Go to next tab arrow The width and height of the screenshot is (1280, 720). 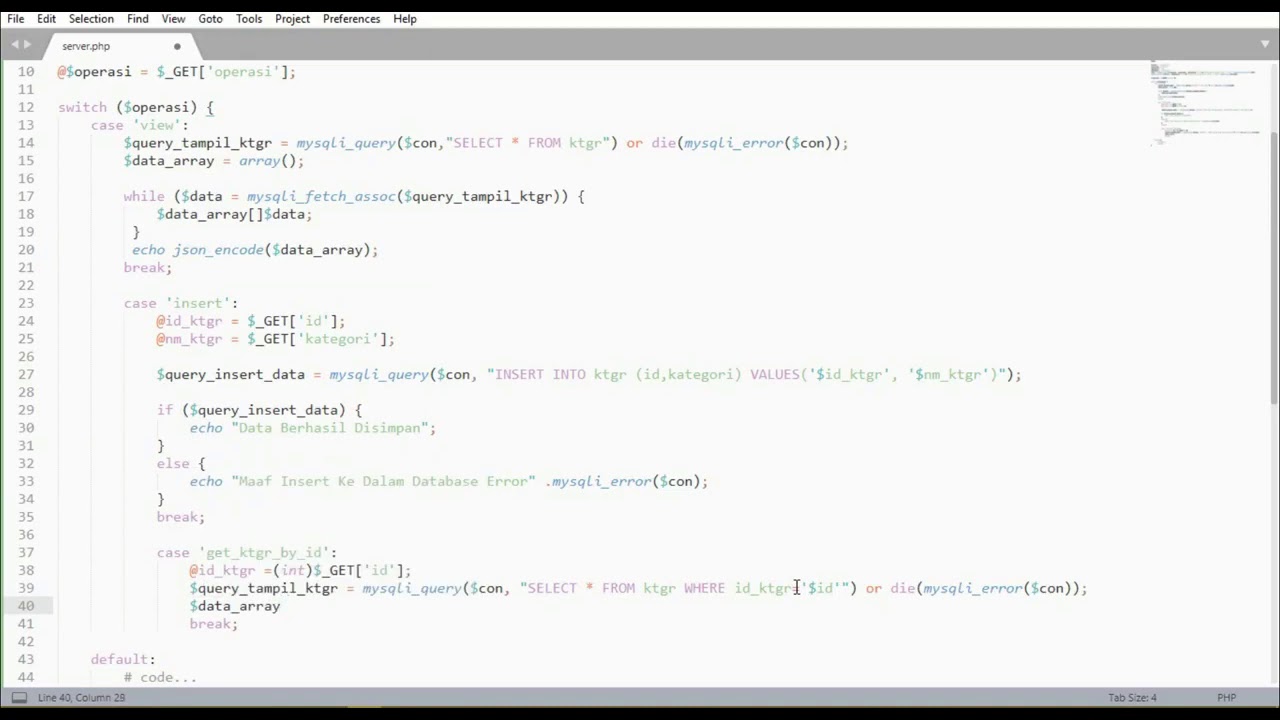coord(28,45)
